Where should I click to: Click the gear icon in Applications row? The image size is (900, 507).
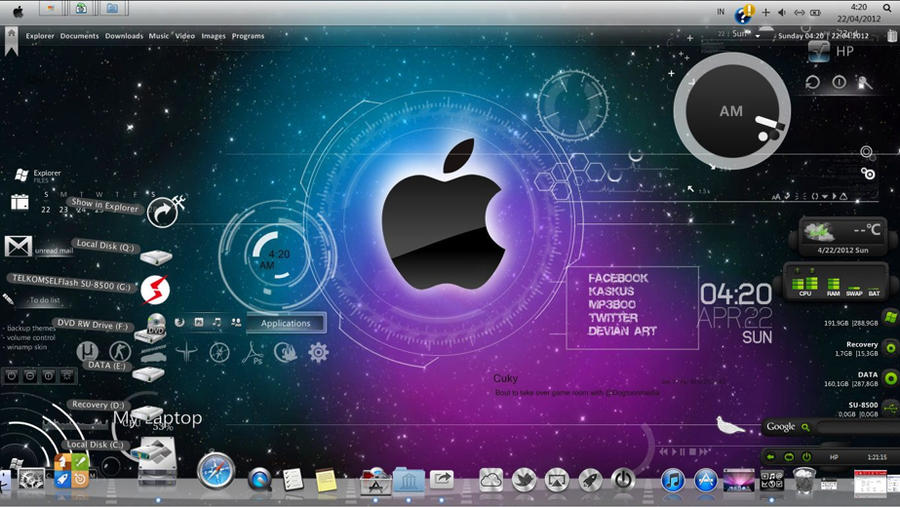tap(318, 352)
